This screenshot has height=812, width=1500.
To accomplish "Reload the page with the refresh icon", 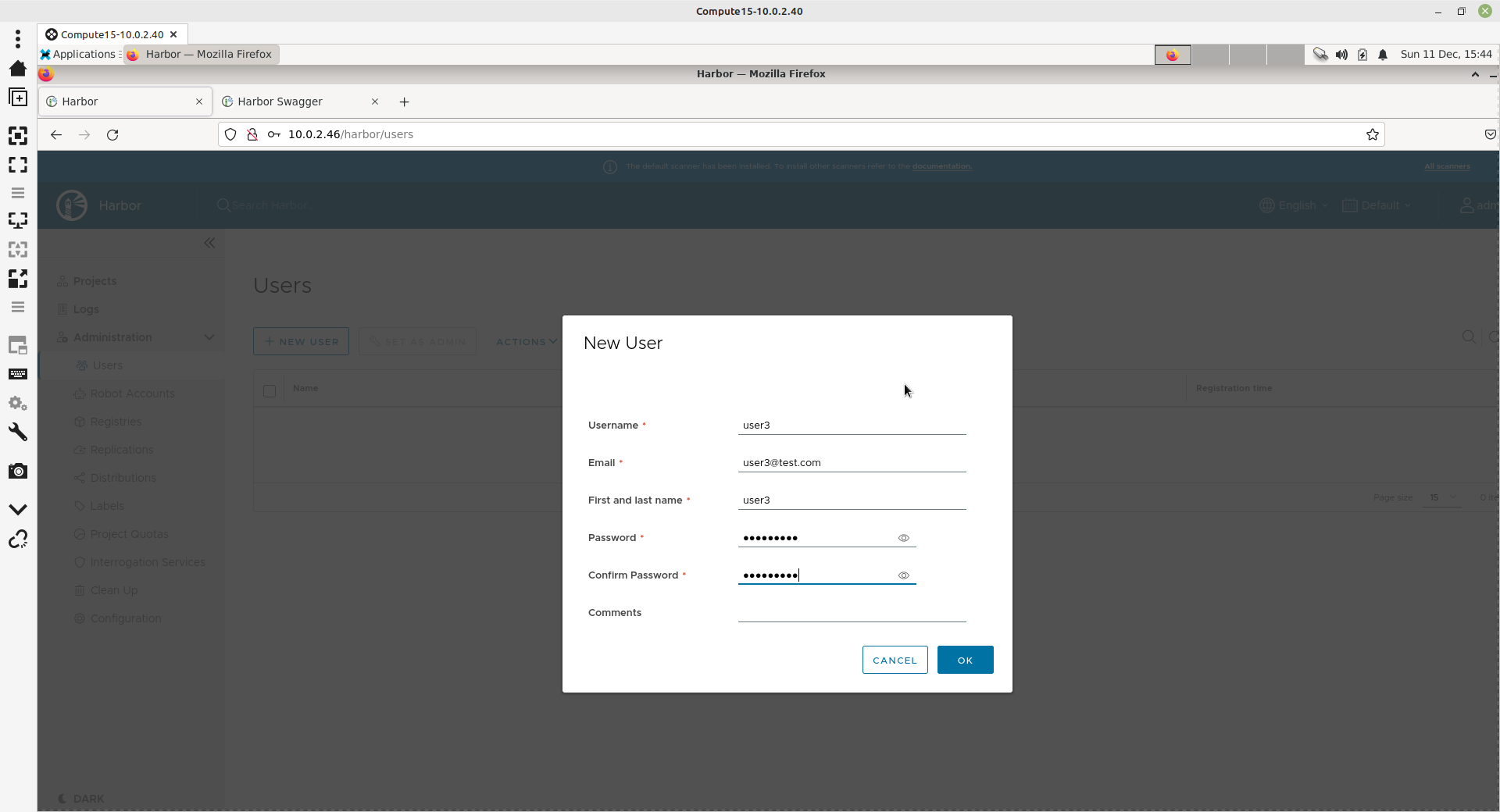I will click(x=112, y=134).
